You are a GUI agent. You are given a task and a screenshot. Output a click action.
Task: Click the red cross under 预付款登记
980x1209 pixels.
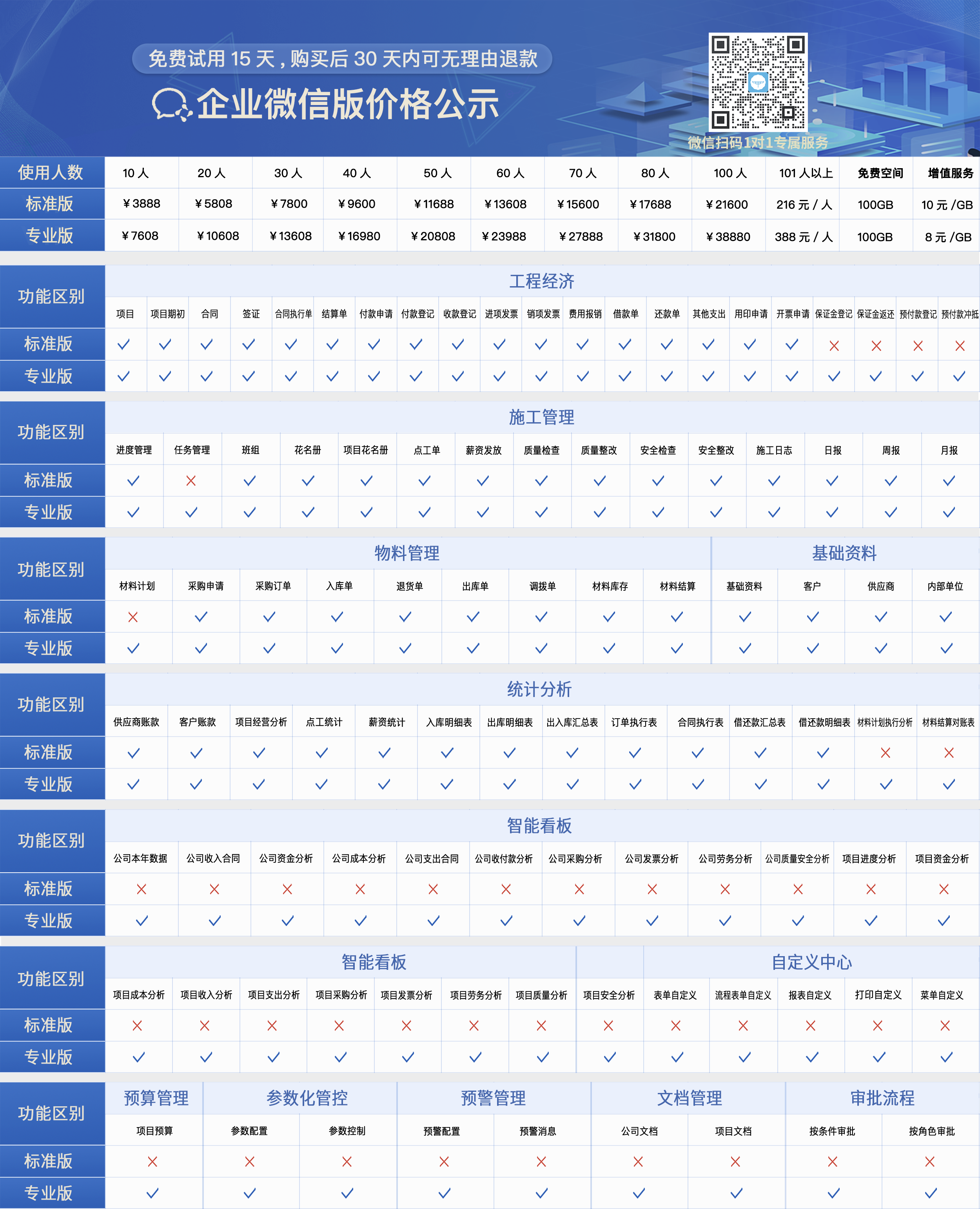(918, 346)
